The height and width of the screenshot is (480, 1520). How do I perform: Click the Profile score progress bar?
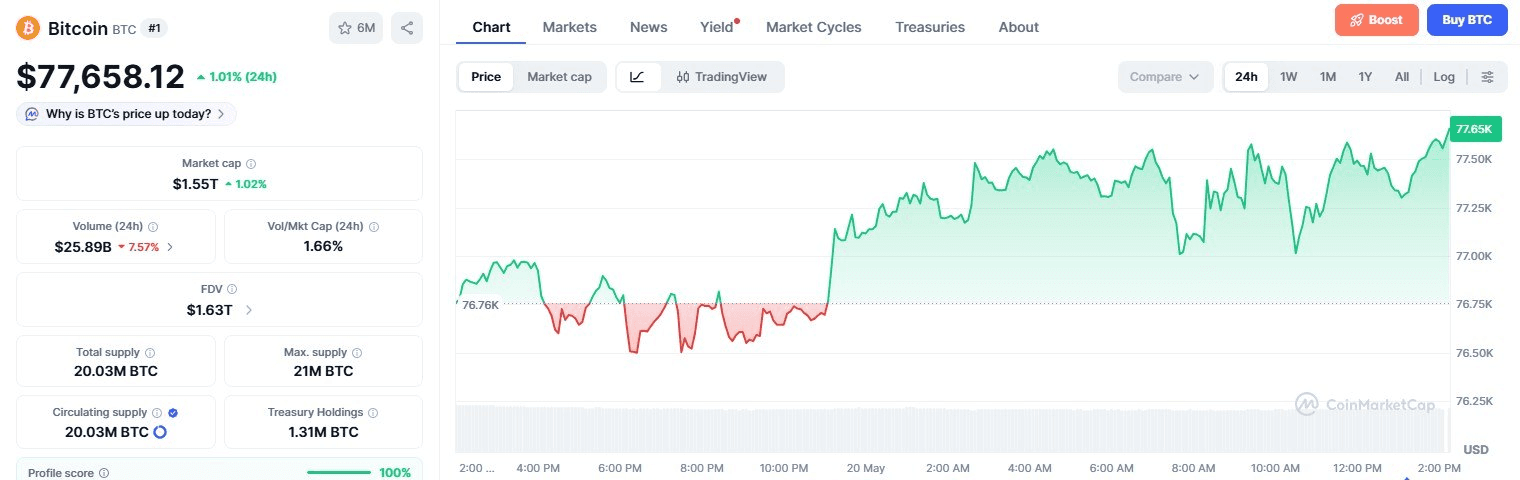pos(338,473)
